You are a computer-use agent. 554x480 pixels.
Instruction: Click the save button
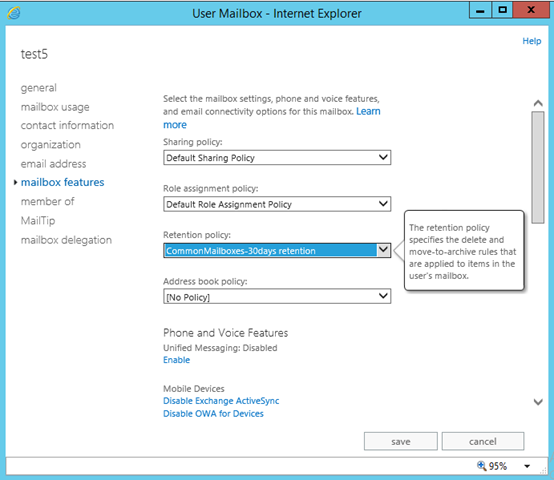pos(401,441)
